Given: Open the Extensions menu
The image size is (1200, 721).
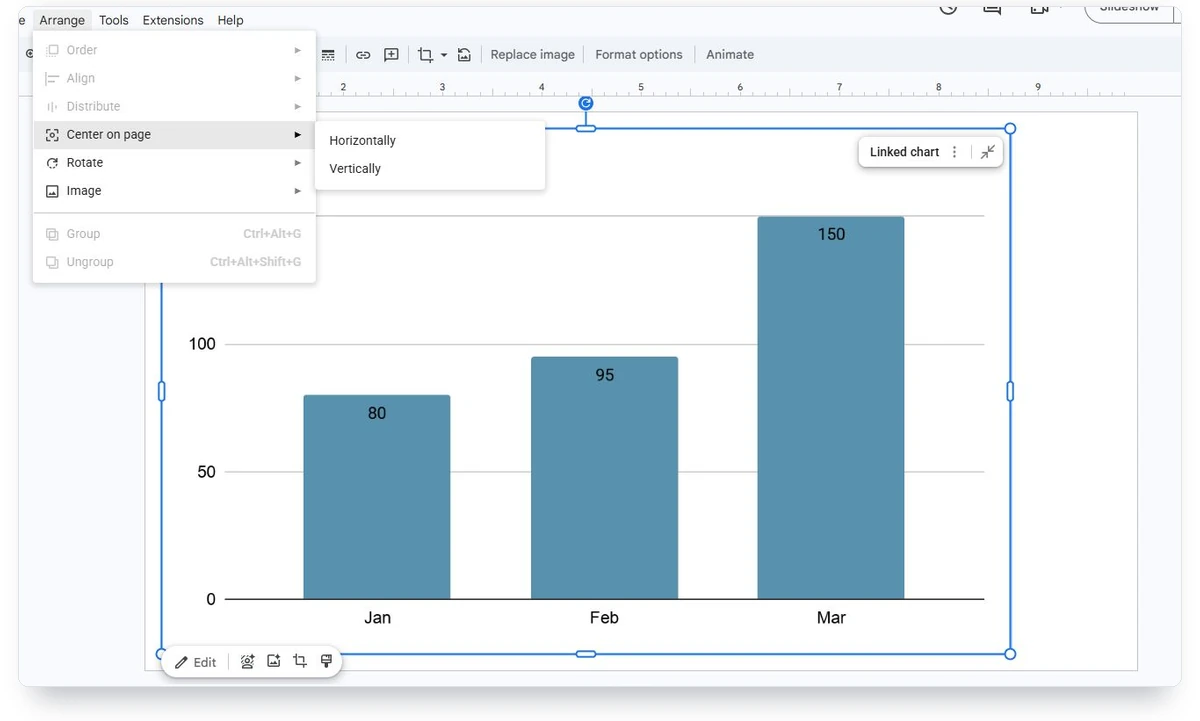Looking at the screenshot, I should coord(173,20).
